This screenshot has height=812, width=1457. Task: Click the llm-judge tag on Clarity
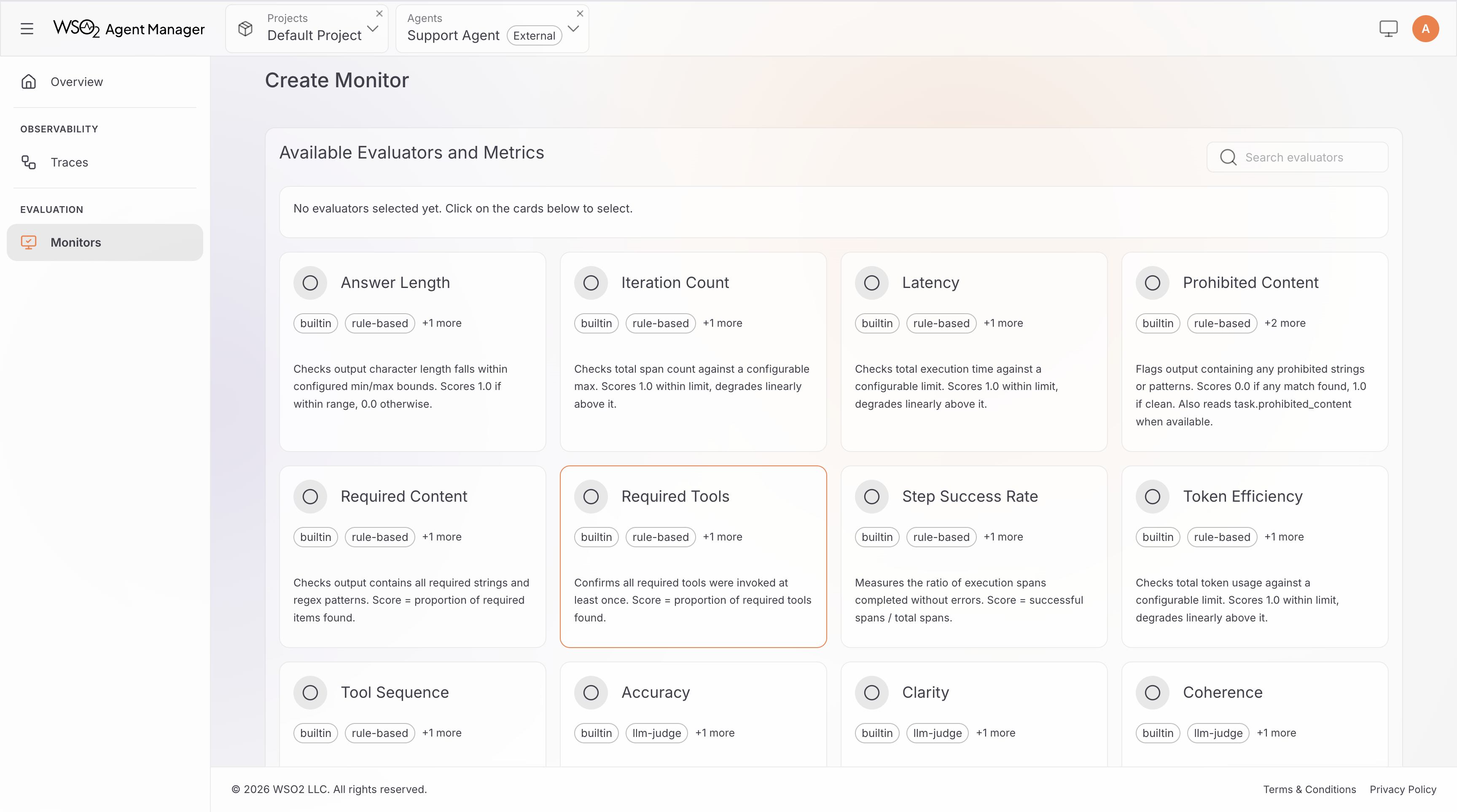click(x=937, y=734)
